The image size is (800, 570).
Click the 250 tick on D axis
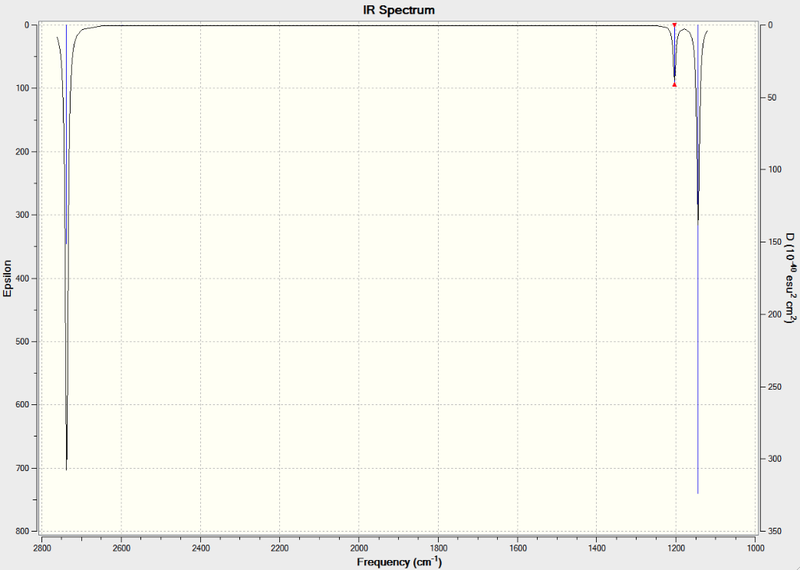(774, 387)
